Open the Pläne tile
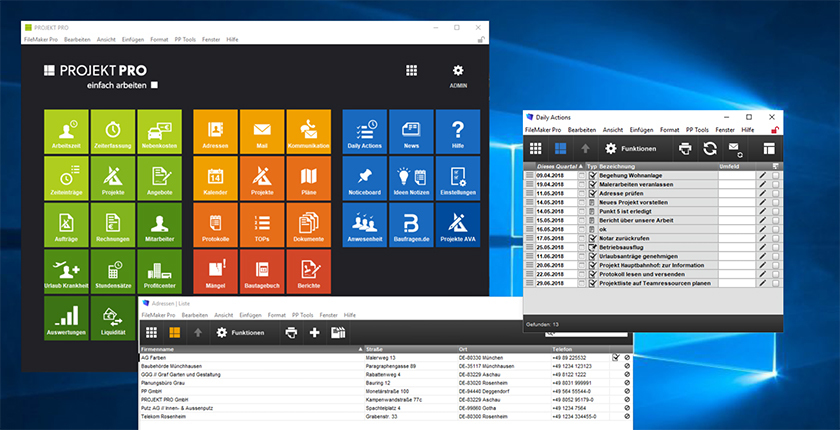Image resolution: width=840 pixels, height=430 pixels. click(309, 178)
